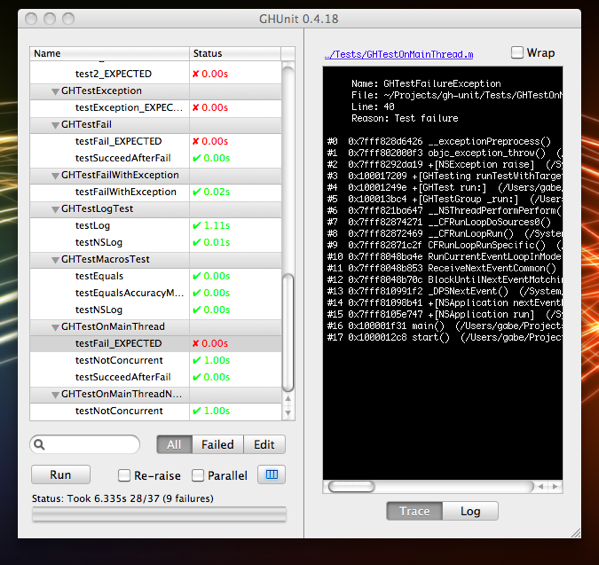Click the red X on test2_EXPECTED

point(196,74)
